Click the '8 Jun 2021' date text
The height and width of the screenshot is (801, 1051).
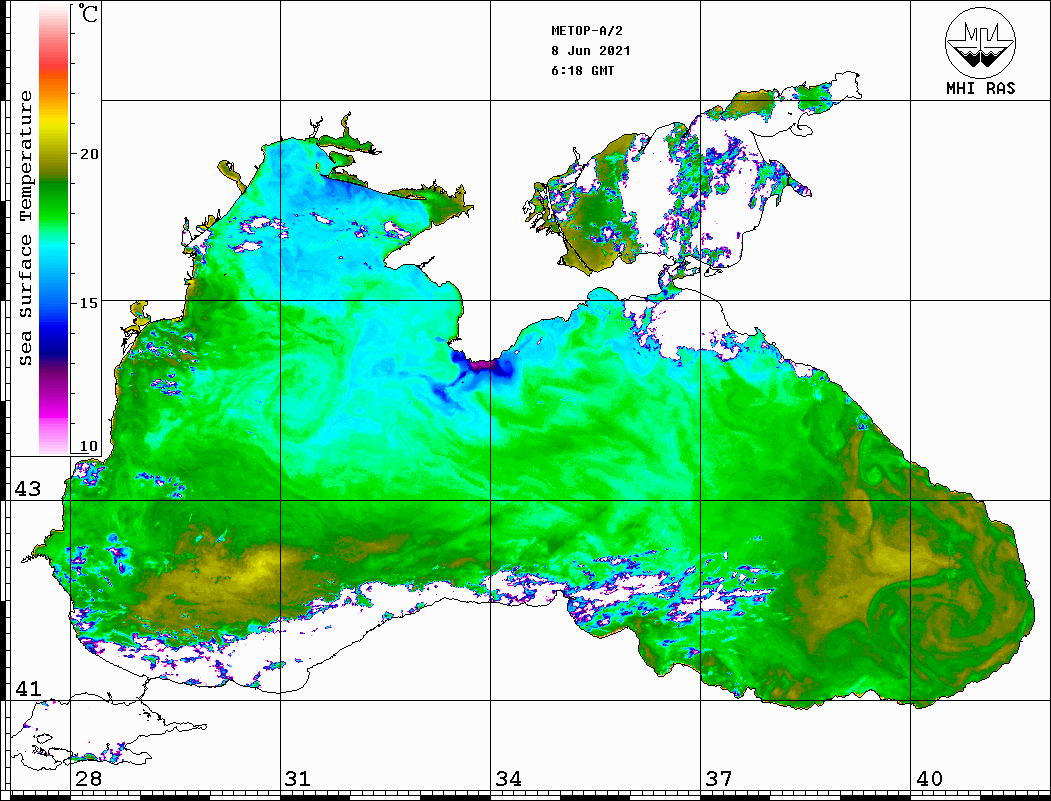pyautogui.click(x=591, y=51)
